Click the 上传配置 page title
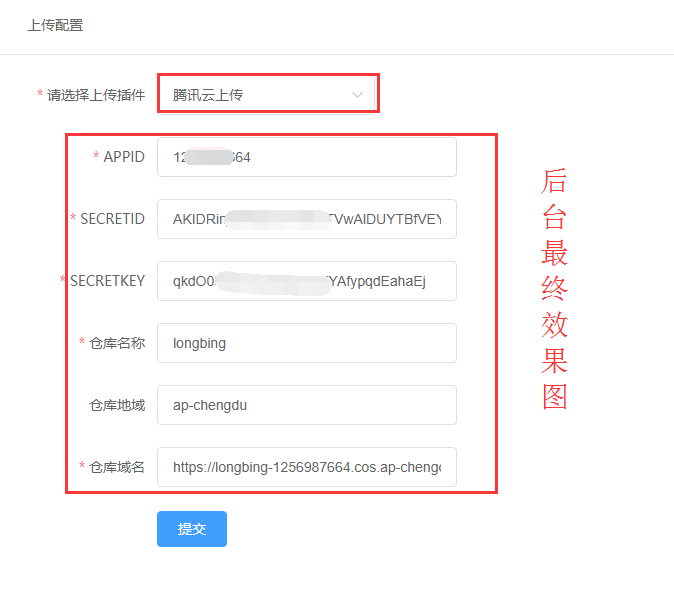Image resolution: width=674 pixels, height=594 pixels. tap(55, 25)
